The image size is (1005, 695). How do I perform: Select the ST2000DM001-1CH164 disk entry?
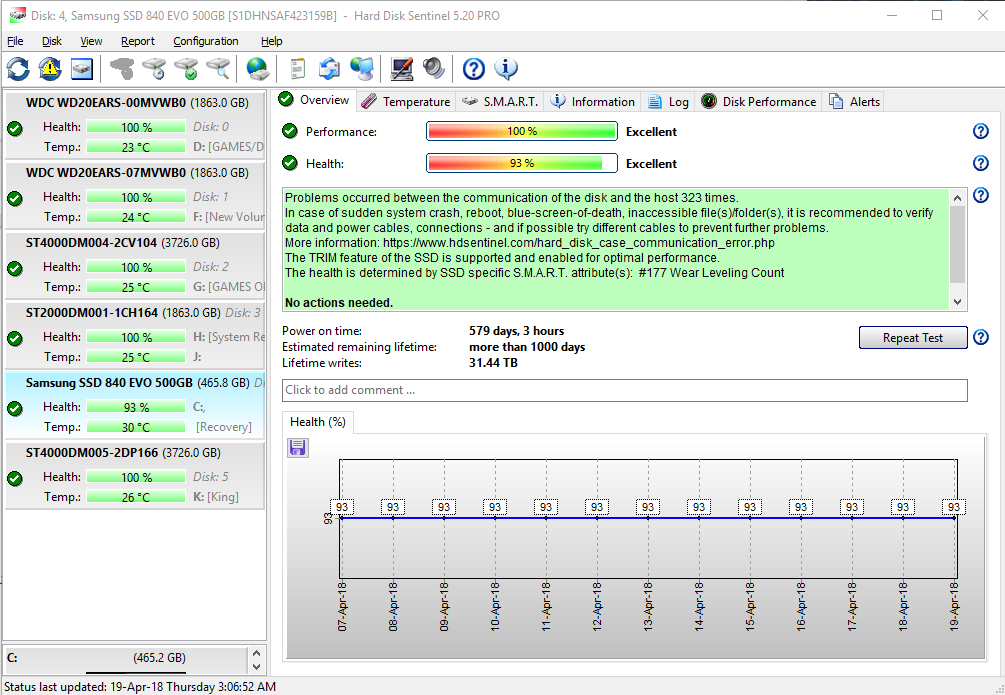pyautogui.click(x=135, y=335)
